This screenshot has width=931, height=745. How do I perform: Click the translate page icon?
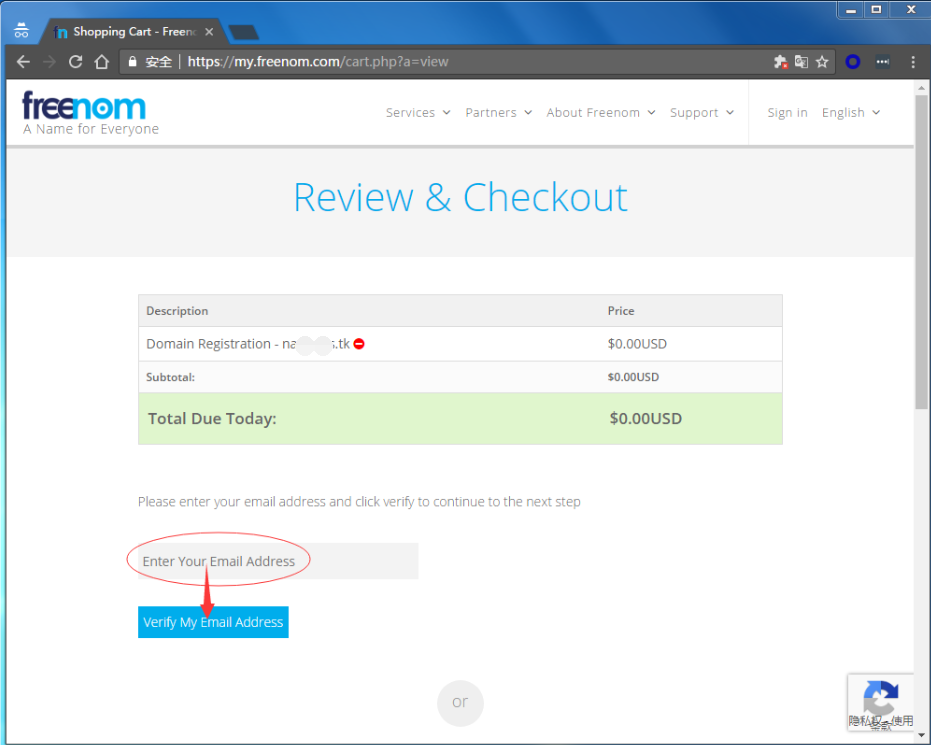[x=801, y=62]
